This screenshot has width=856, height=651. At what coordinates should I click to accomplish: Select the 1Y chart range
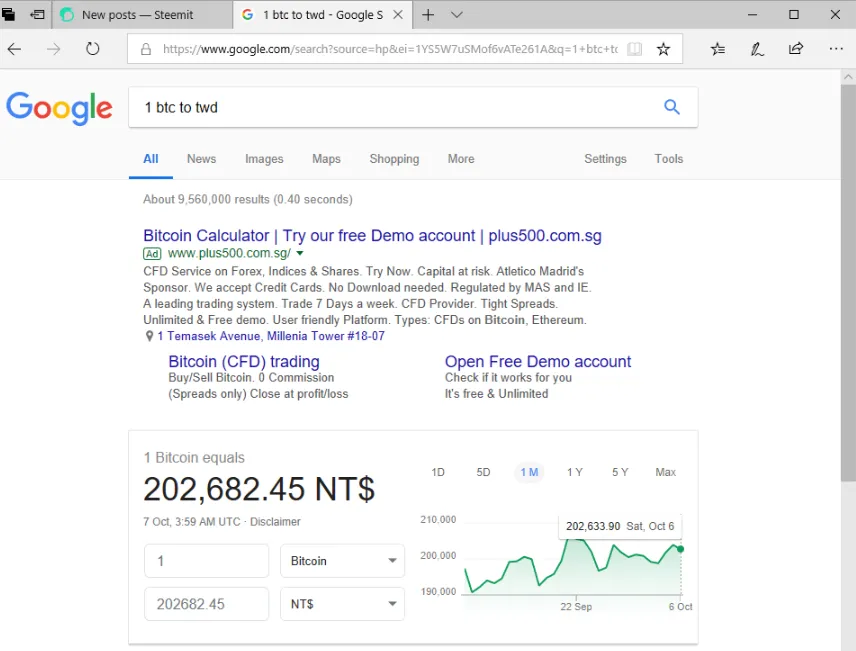pyautogui.click(x=574, y=472)
